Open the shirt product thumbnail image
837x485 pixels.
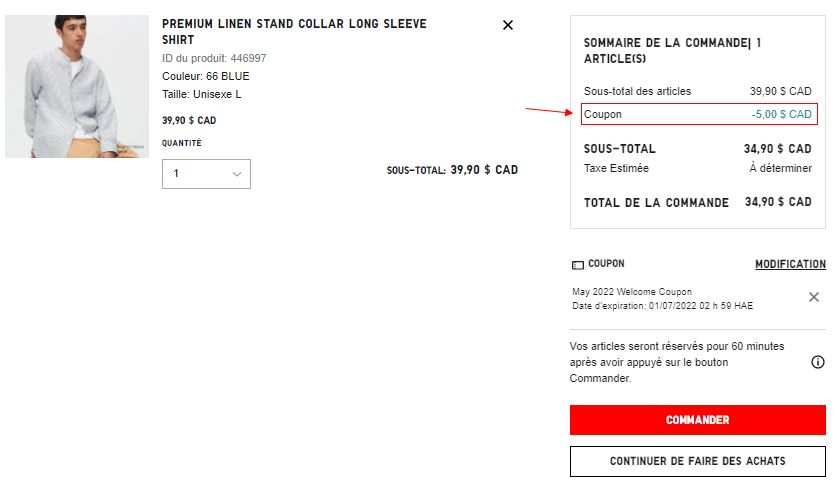77,86
